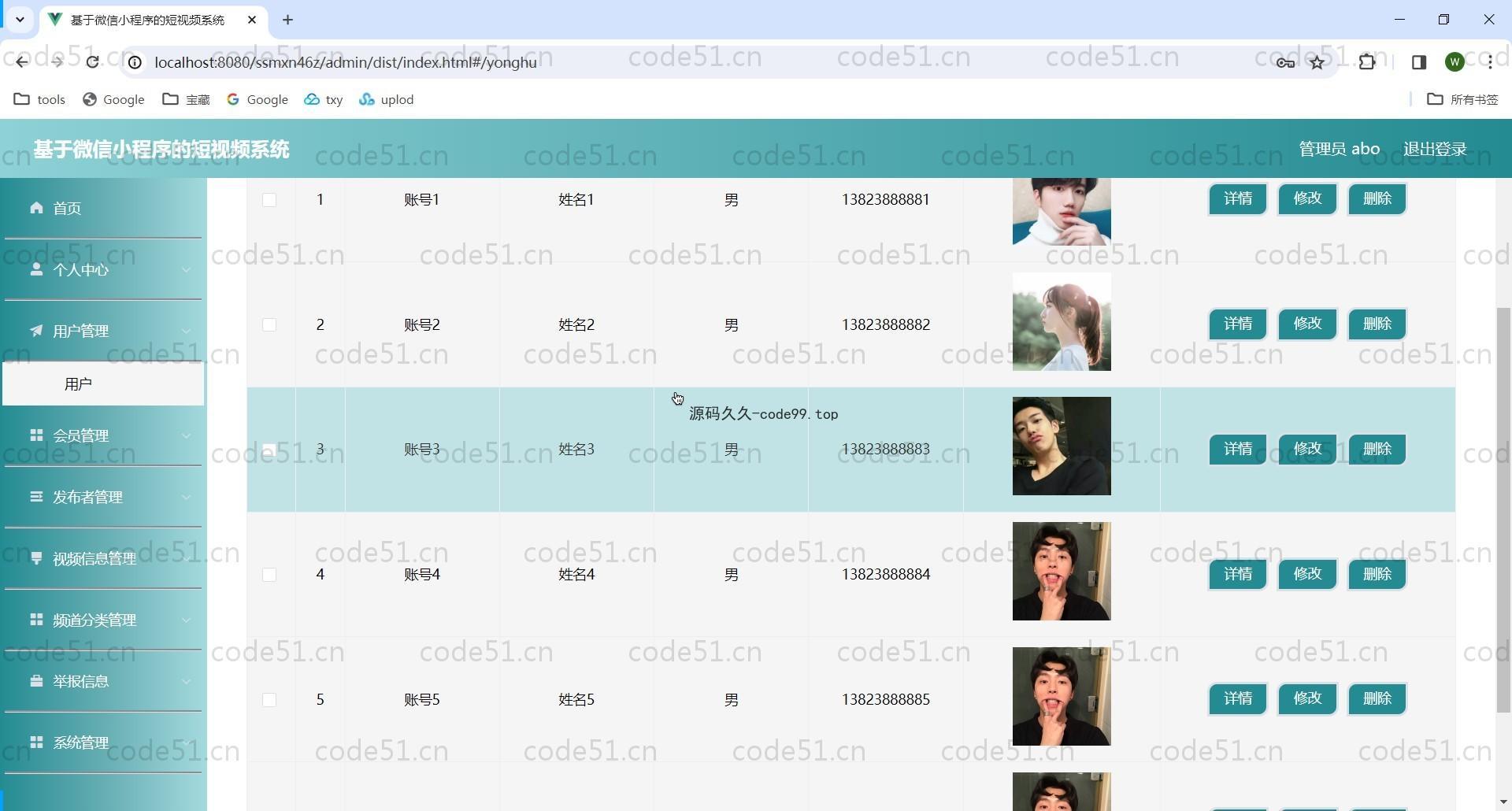Click 退出登录 to log out
This screenshot has width=1512, height=811.
pyautogui.click(x=1435, y=149)
